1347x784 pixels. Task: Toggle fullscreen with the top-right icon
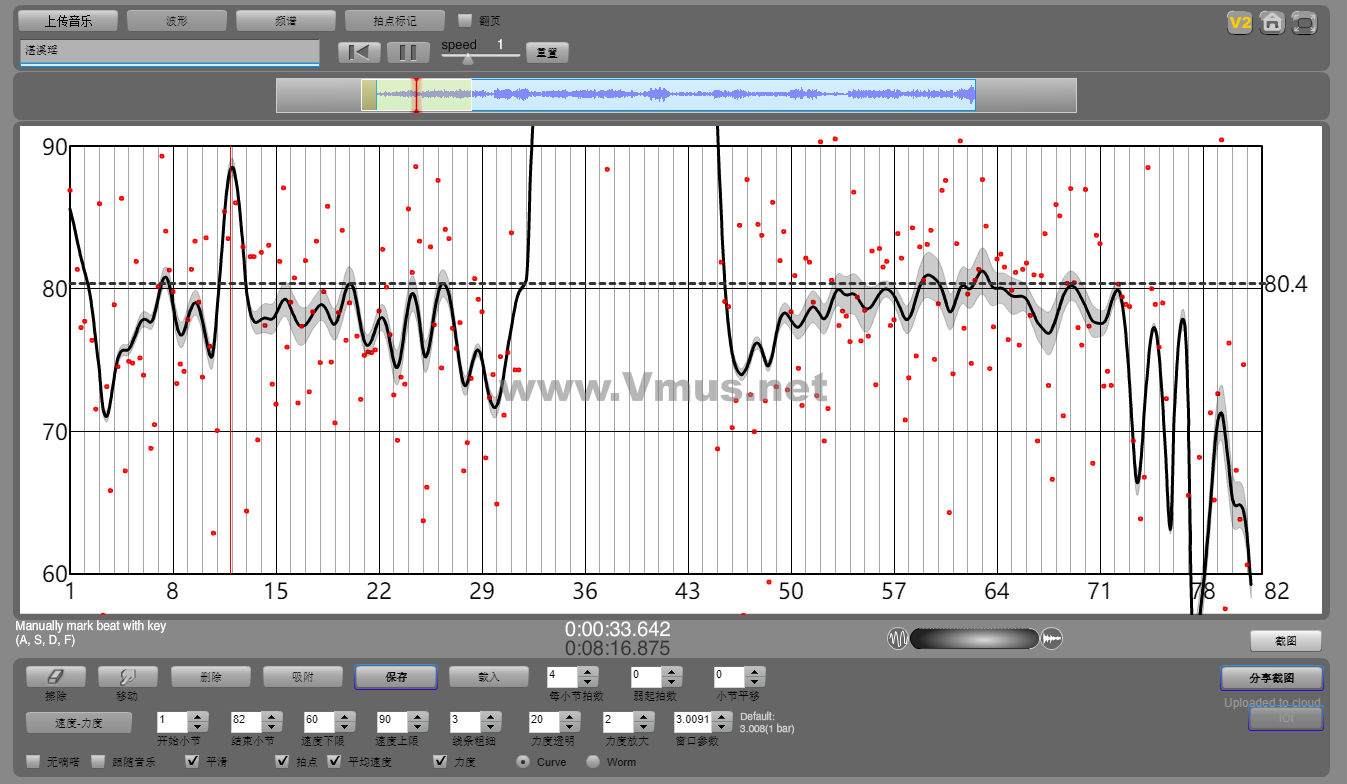coord(1303,22)
